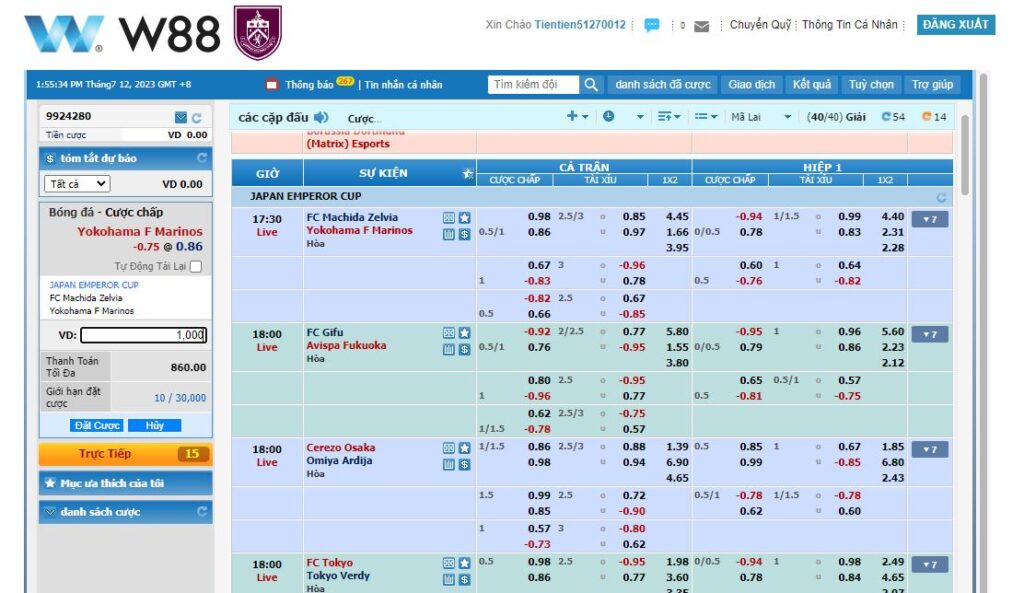
Task: Add Cerezo Osaka match to favorites
Action: (x=464, y=448)
